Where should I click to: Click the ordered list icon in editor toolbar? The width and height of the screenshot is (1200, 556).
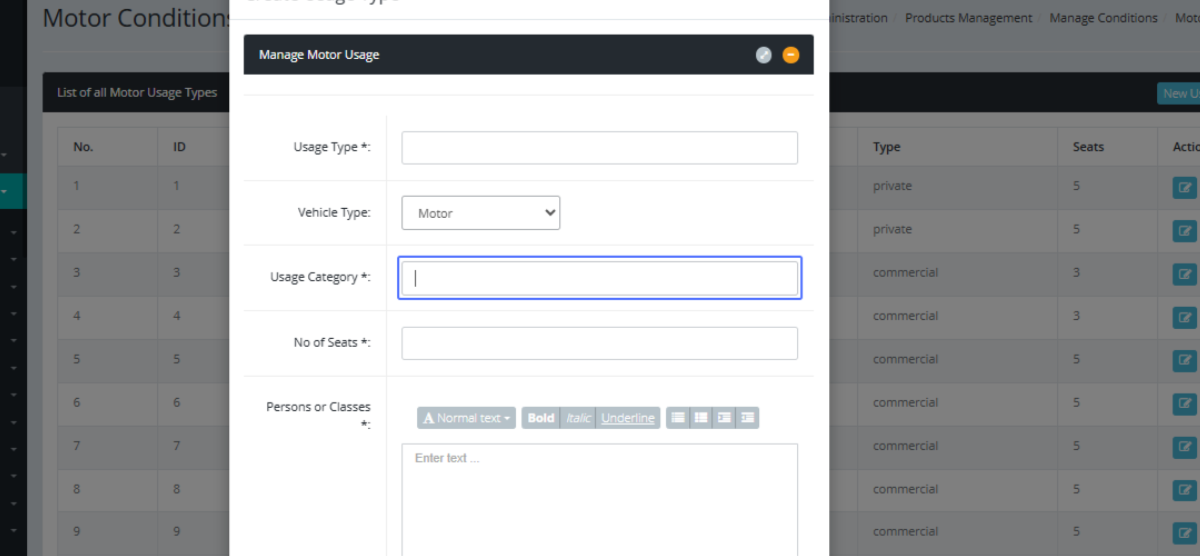(x=701, y=418)
